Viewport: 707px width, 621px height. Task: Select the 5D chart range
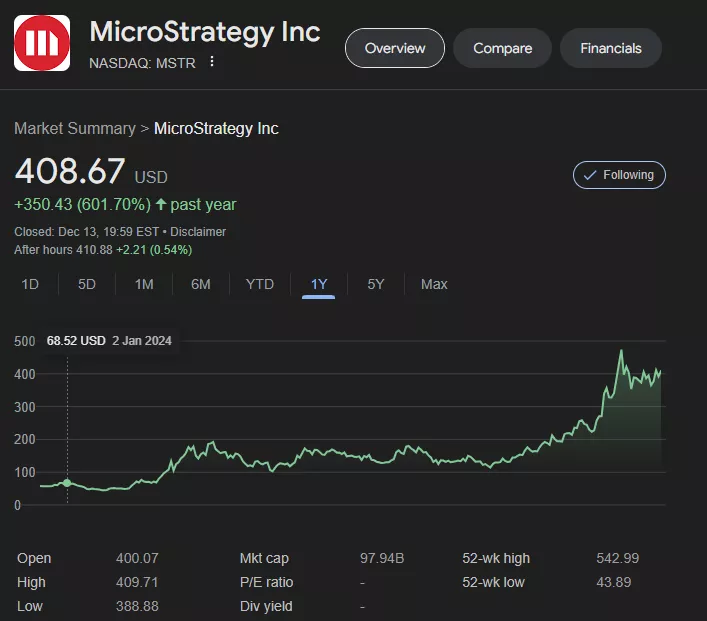87,284
